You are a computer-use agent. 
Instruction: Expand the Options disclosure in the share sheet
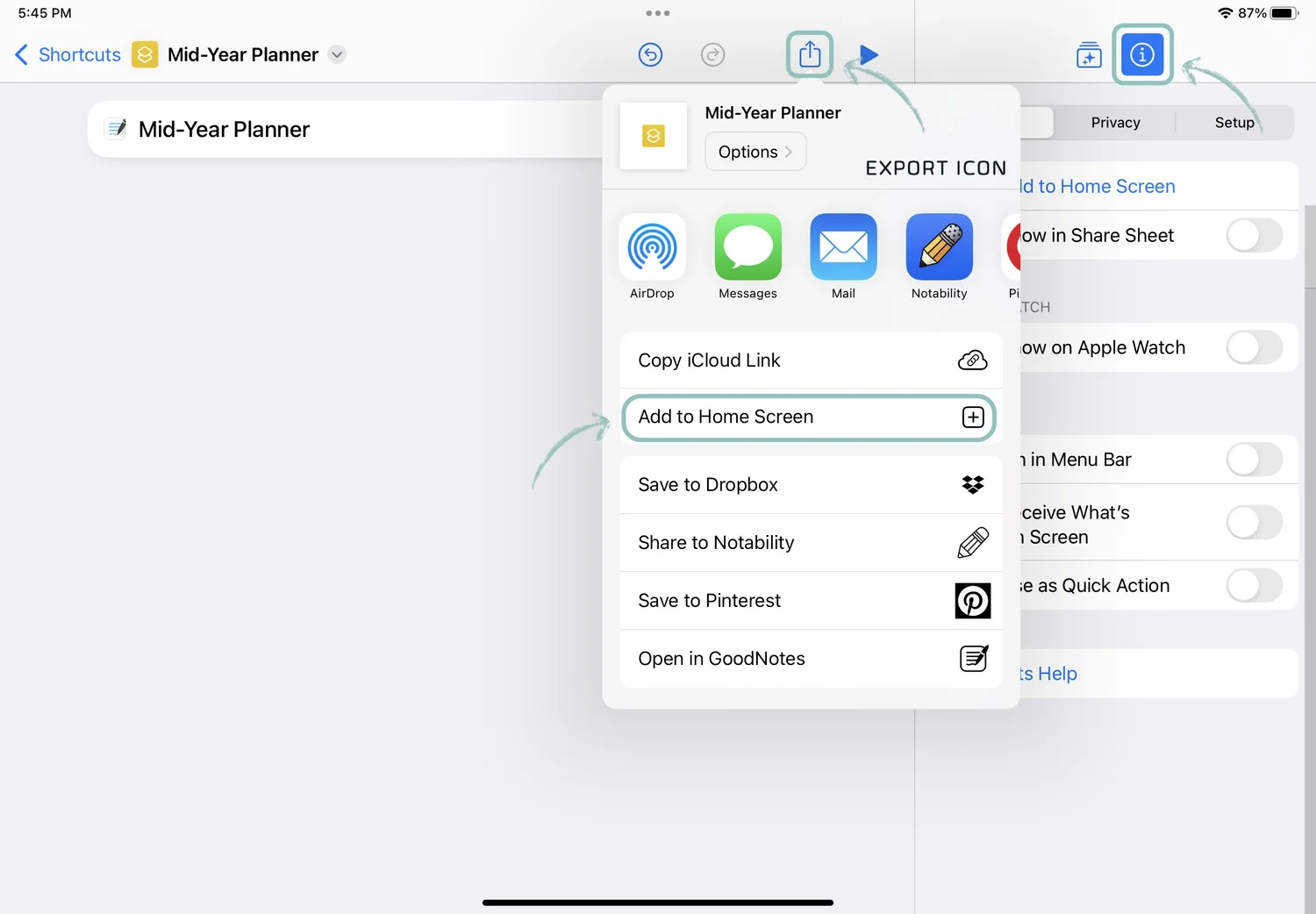coord(755,151)
